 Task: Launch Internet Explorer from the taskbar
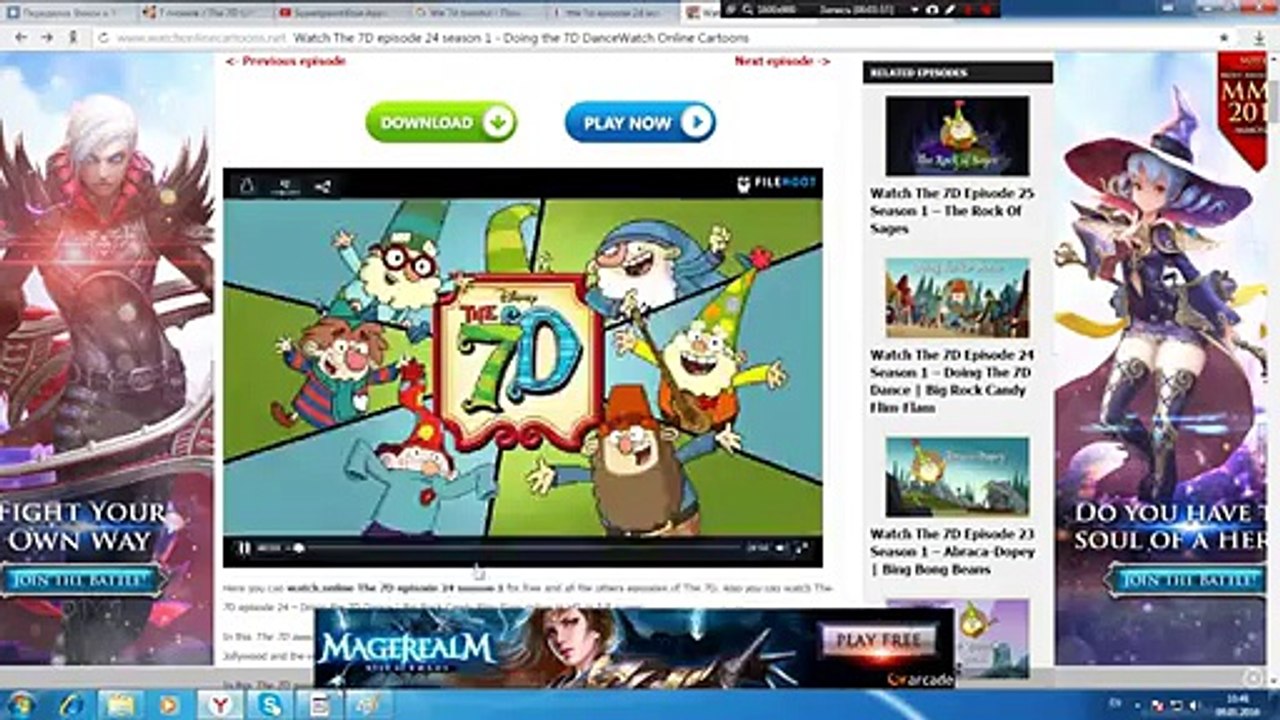[x=72, y=704]
